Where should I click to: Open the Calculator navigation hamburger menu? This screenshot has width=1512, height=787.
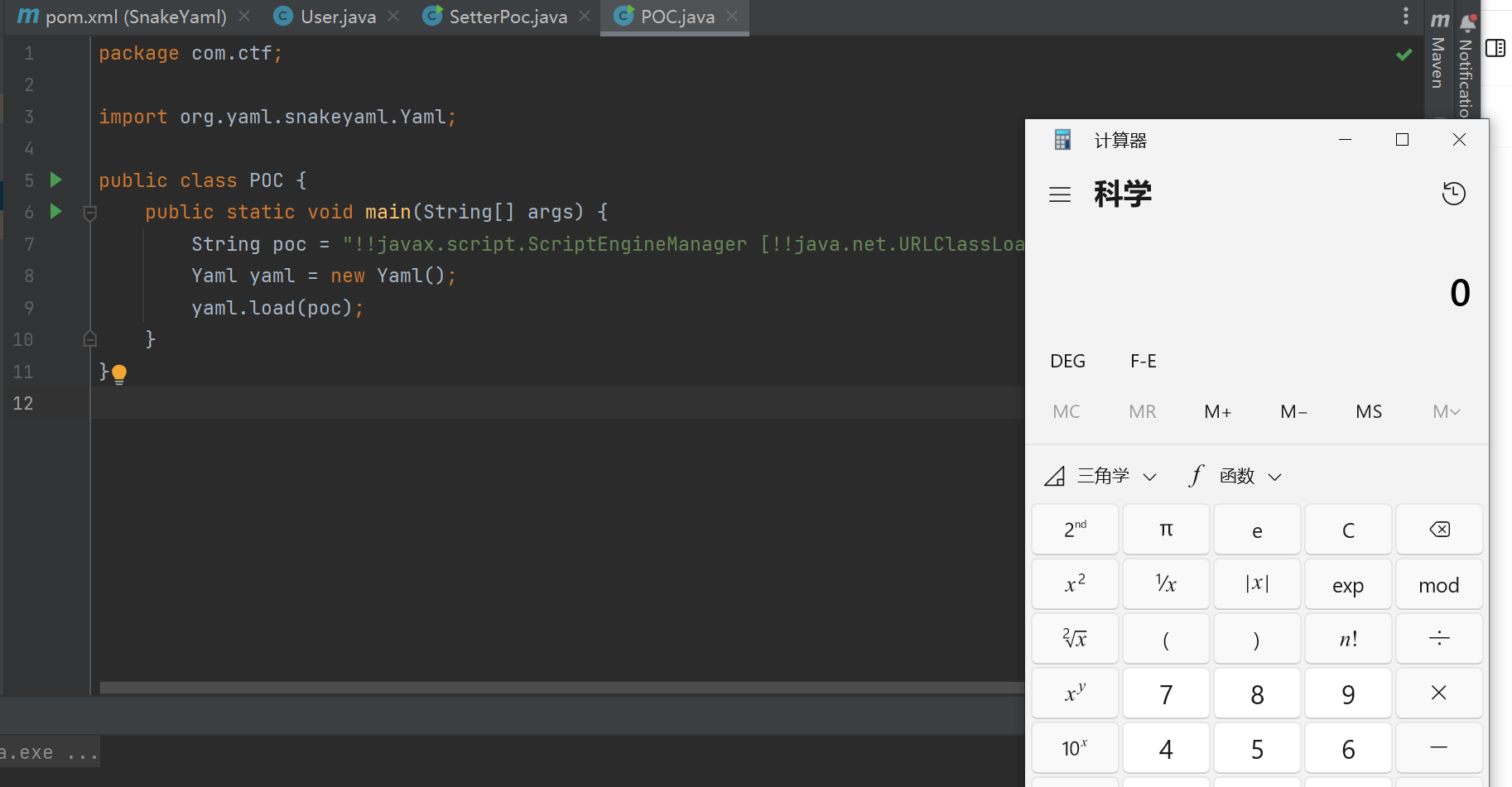(x=1060, y=194)
